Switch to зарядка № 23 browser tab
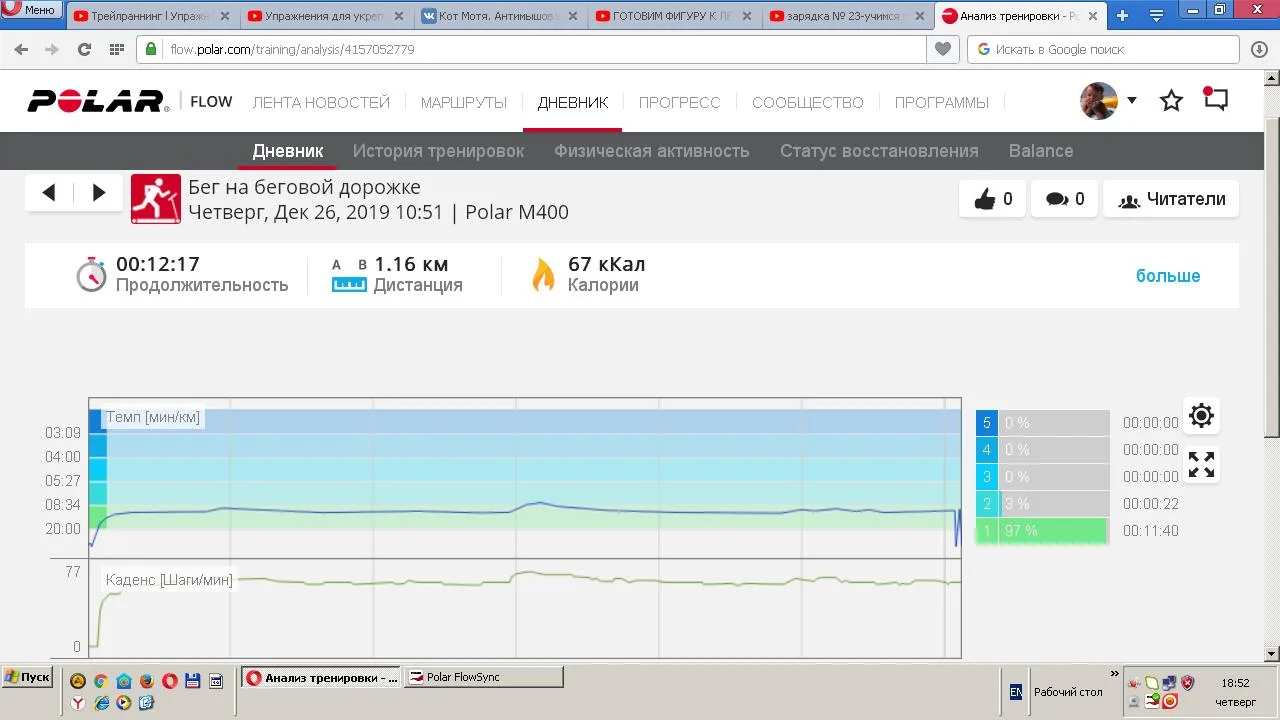Viewport: 1280px width, 720px height. click(x=848, y=16)
